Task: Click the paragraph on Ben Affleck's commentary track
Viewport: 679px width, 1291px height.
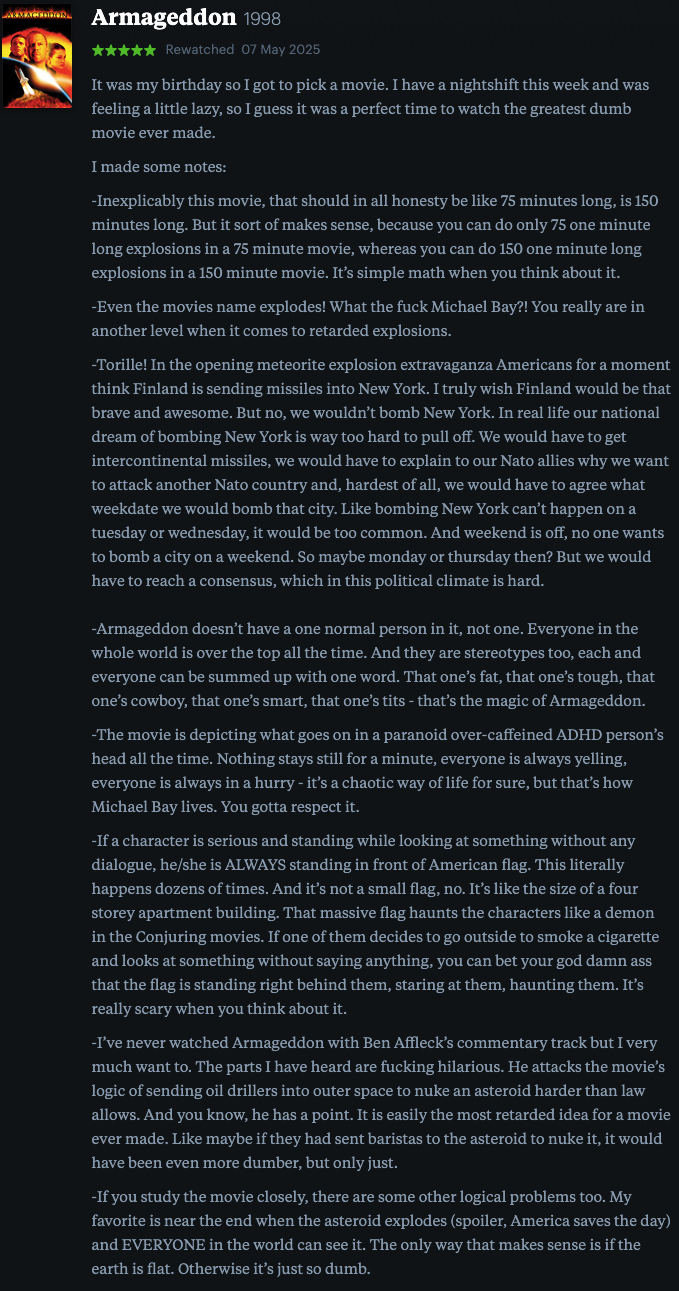Action: point(380,1102)
